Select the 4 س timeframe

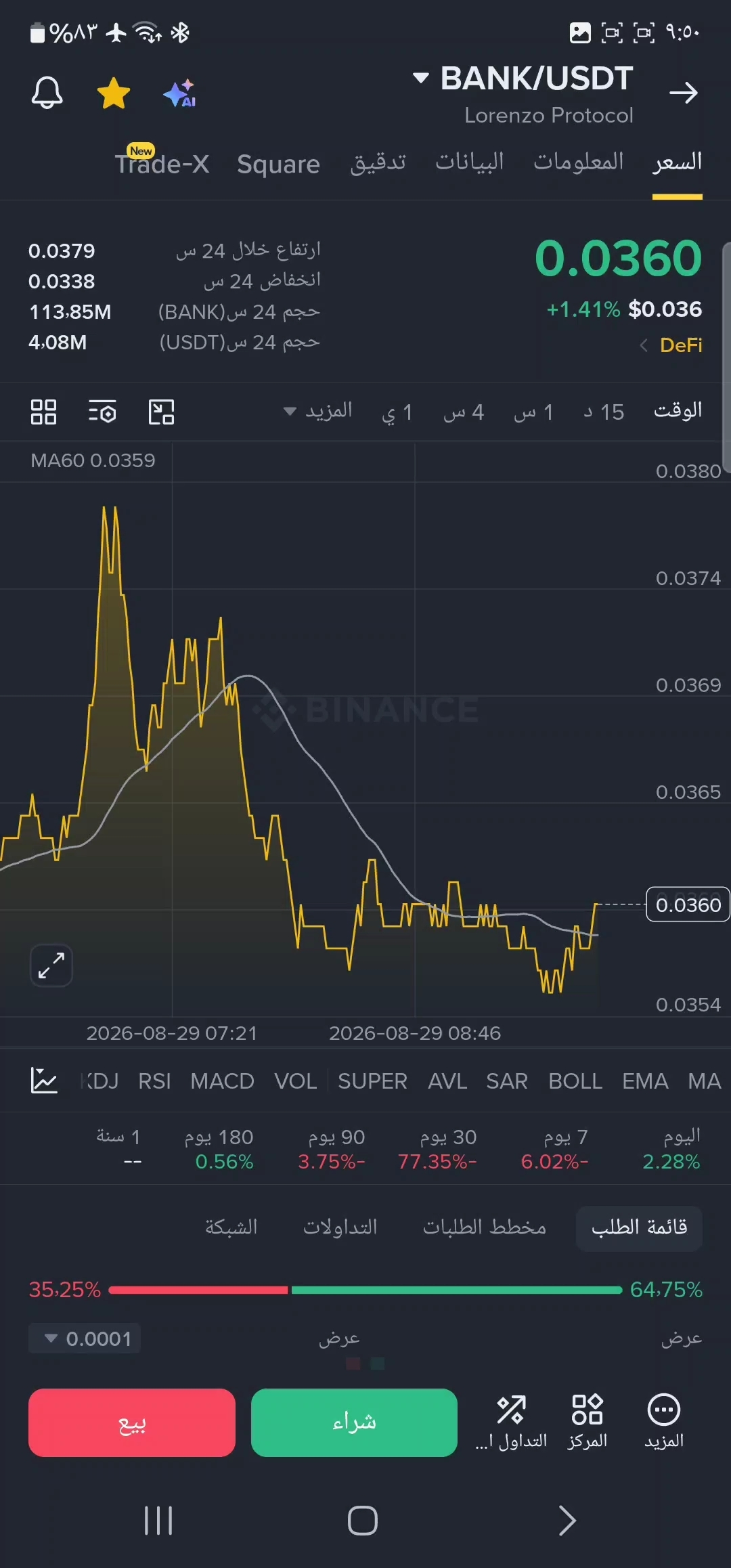(464, 412)
